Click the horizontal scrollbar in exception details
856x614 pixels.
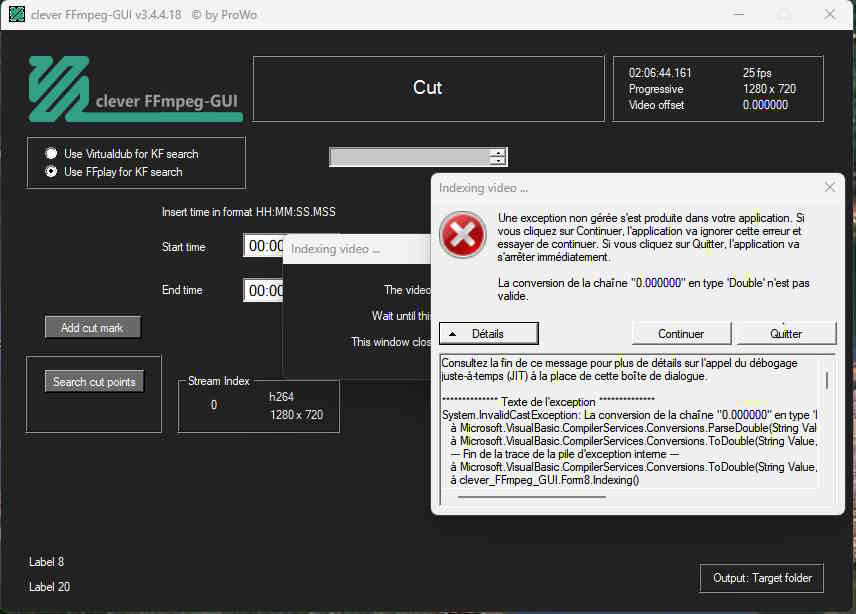click(x=532, y=497)
